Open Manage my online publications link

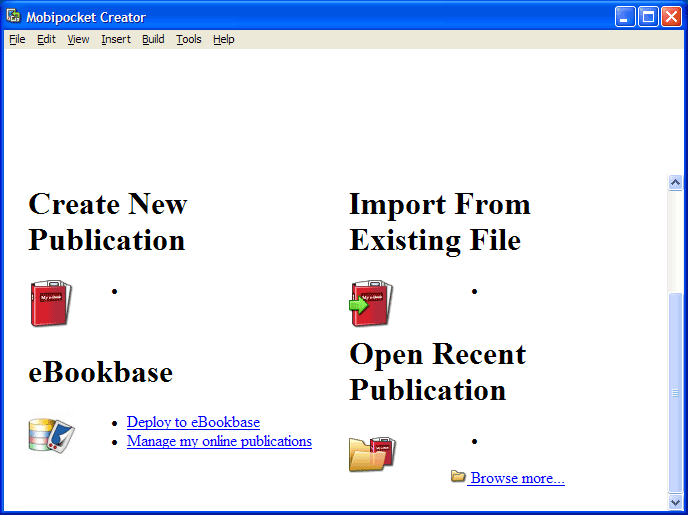[219, 441]
